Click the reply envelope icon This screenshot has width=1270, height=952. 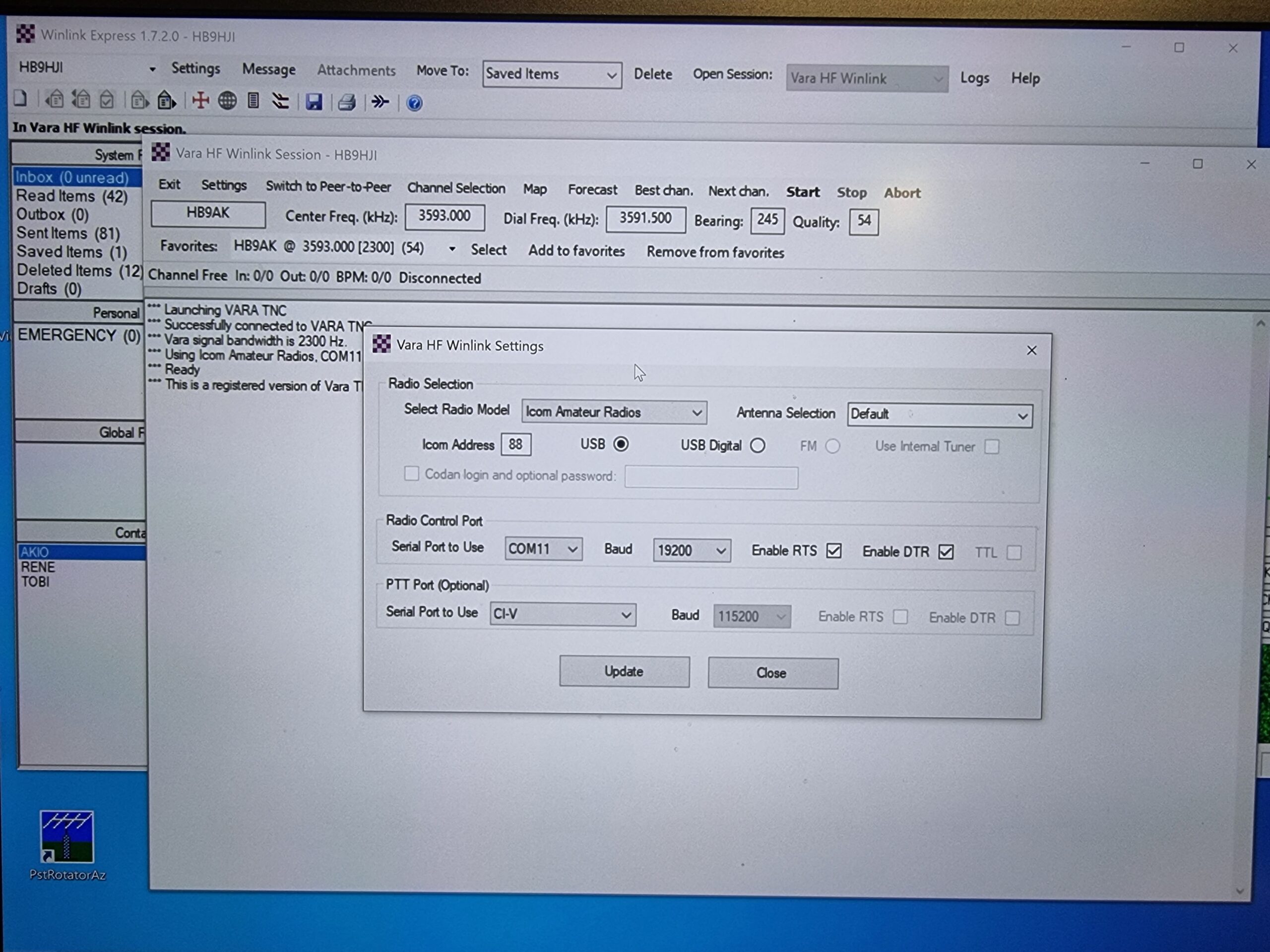coord(55,100)
